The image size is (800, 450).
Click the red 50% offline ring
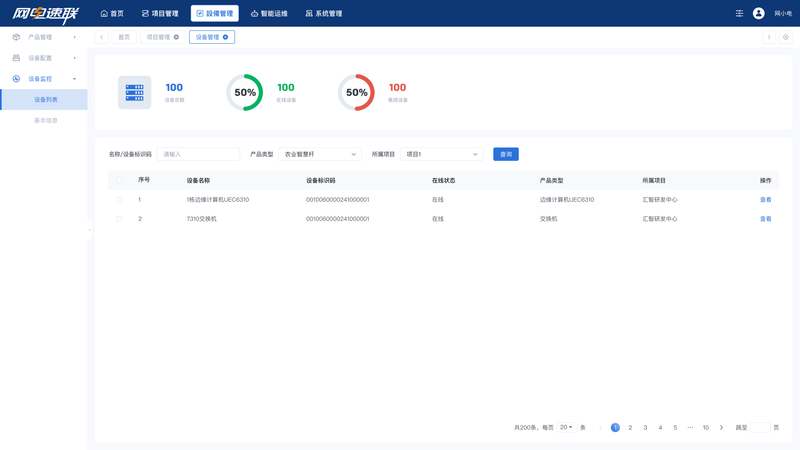coord(357,92)
